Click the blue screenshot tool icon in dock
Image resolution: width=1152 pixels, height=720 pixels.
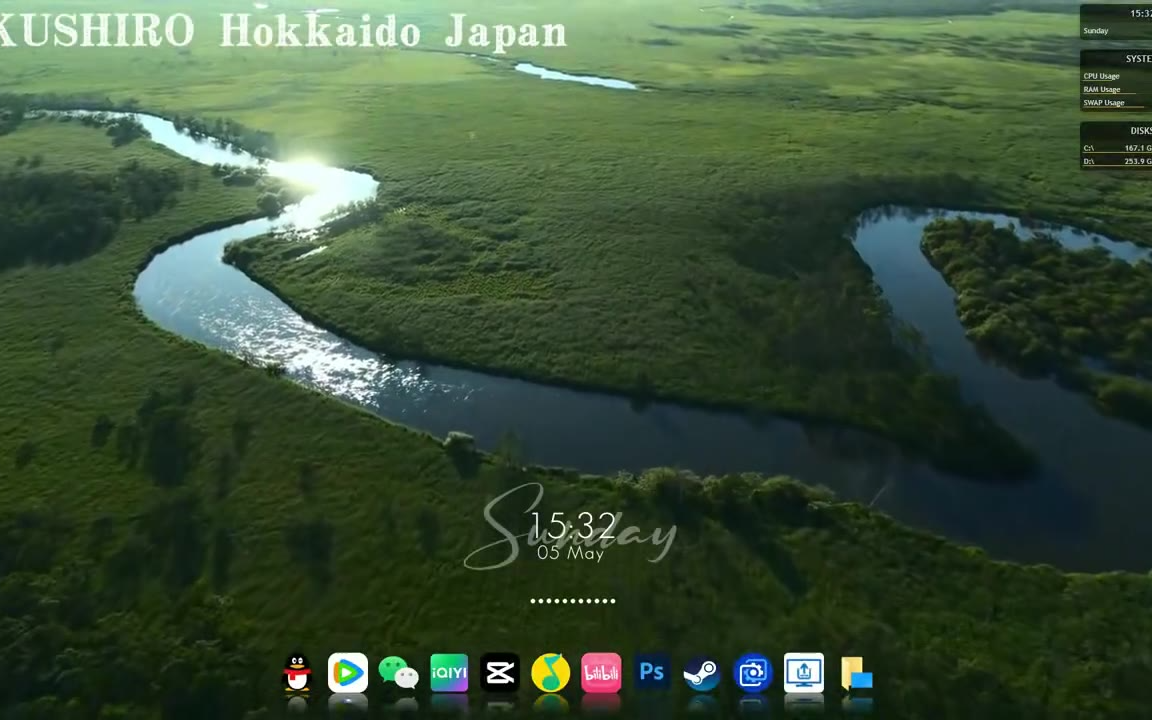click(753, 673)
